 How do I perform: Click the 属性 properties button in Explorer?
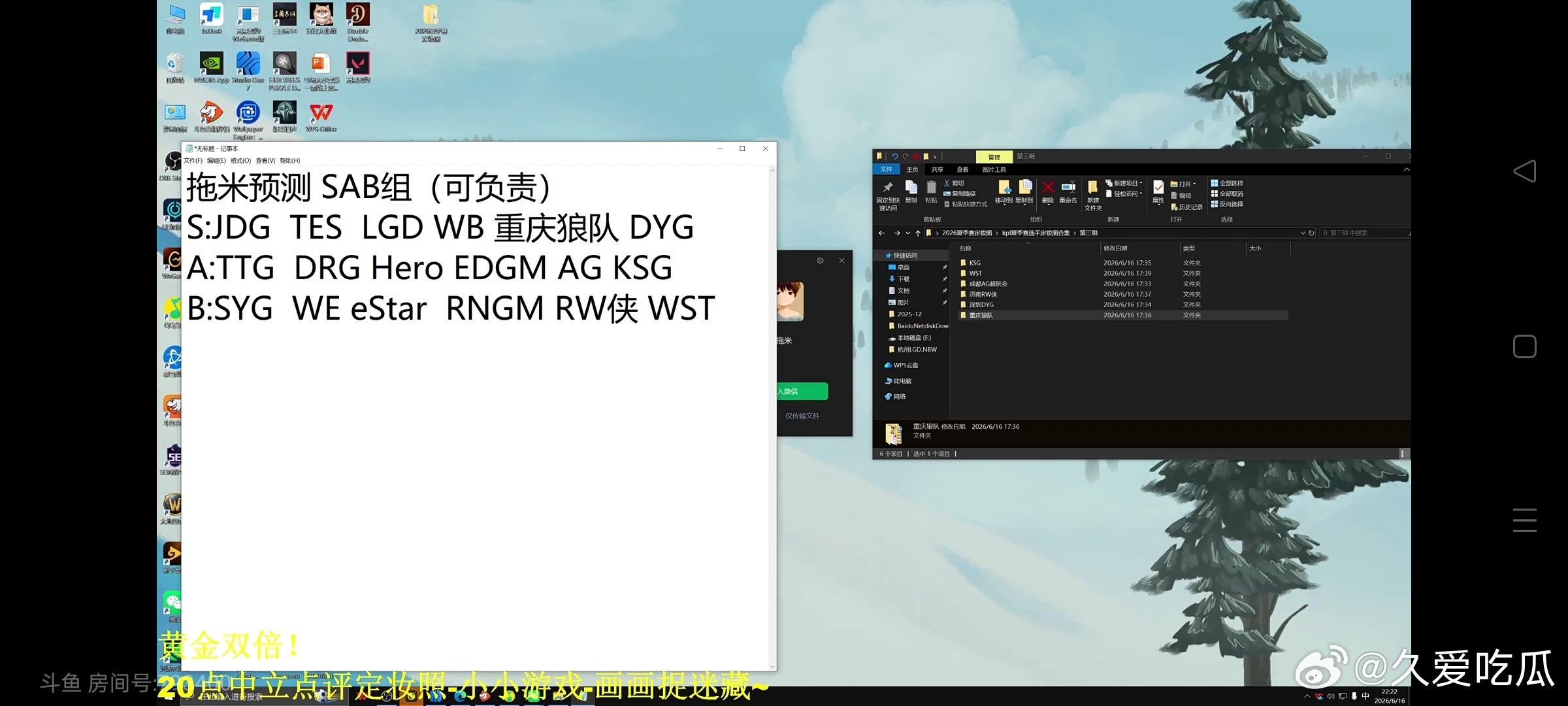tap(1158, 192)
